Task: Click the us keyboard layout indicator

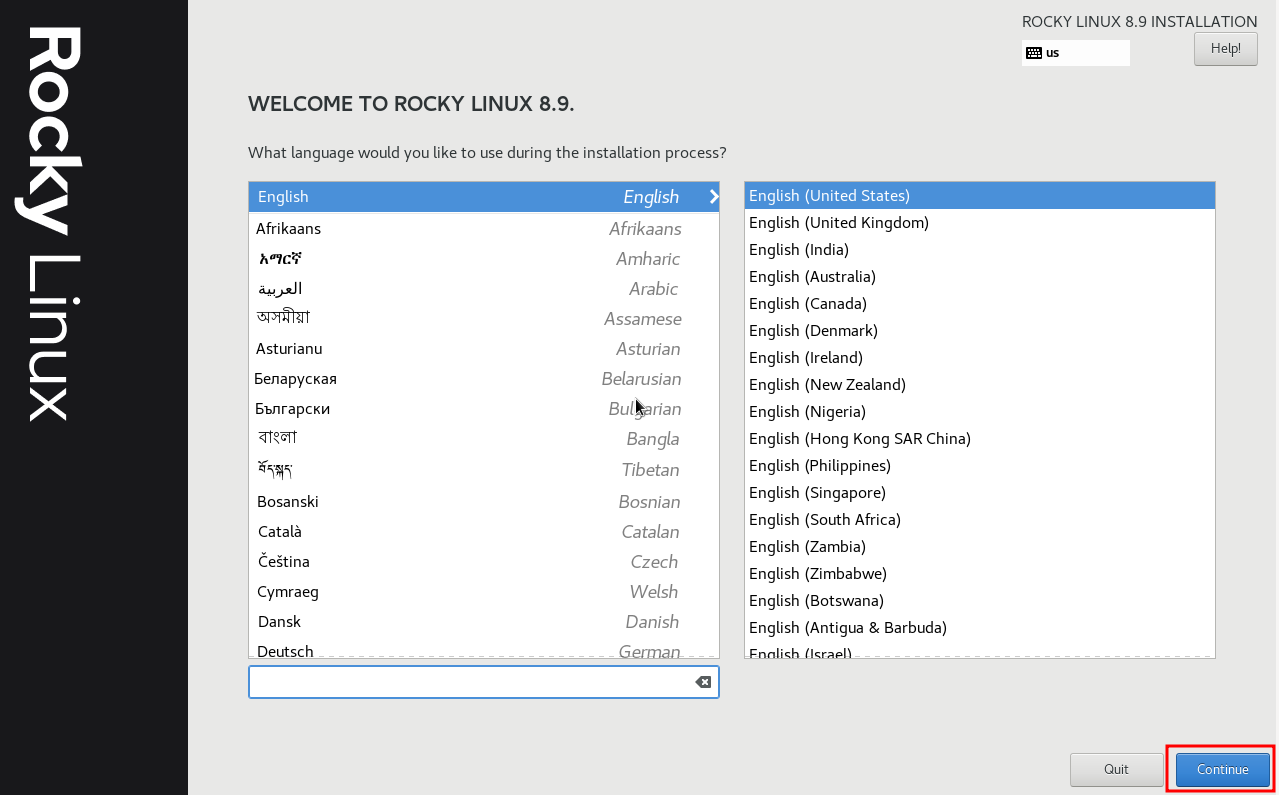Action: 1076,53
